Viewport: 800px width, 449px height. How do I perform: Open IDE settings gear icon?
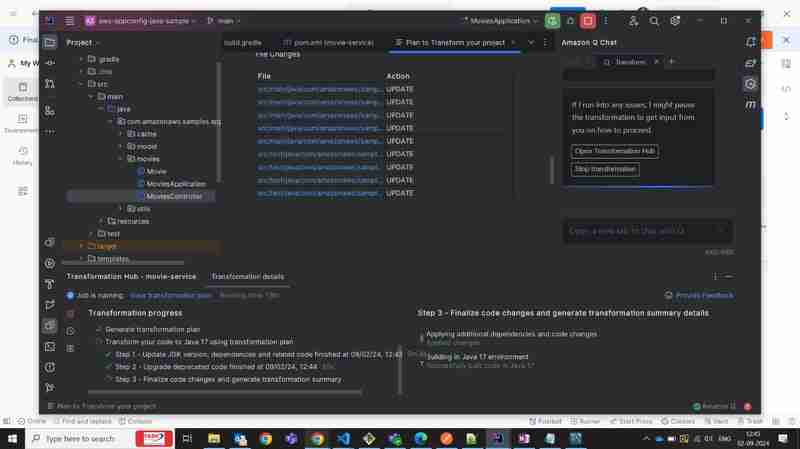pos(675,21)
